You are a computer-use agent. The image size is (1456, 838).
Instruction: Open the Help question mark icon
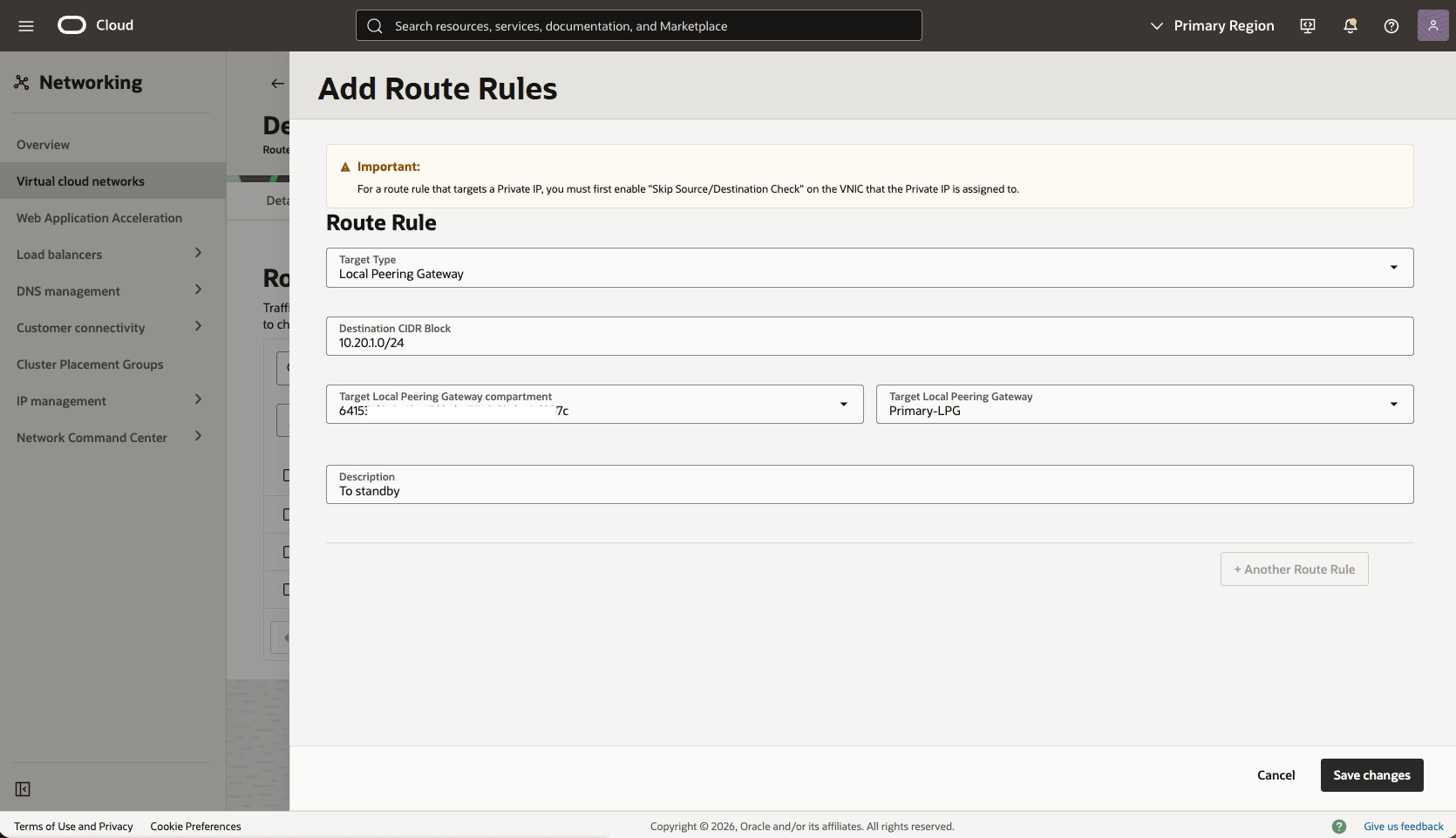click(x=1391, y=26)
